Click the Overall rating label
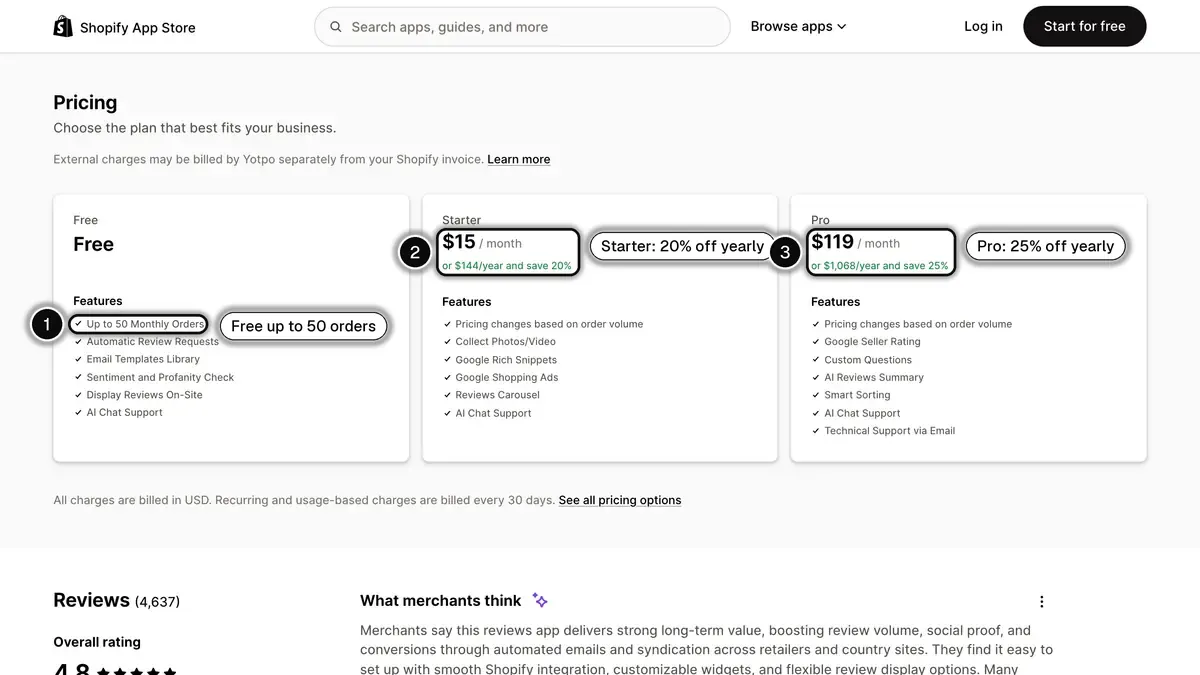 (x=97, y=642)
